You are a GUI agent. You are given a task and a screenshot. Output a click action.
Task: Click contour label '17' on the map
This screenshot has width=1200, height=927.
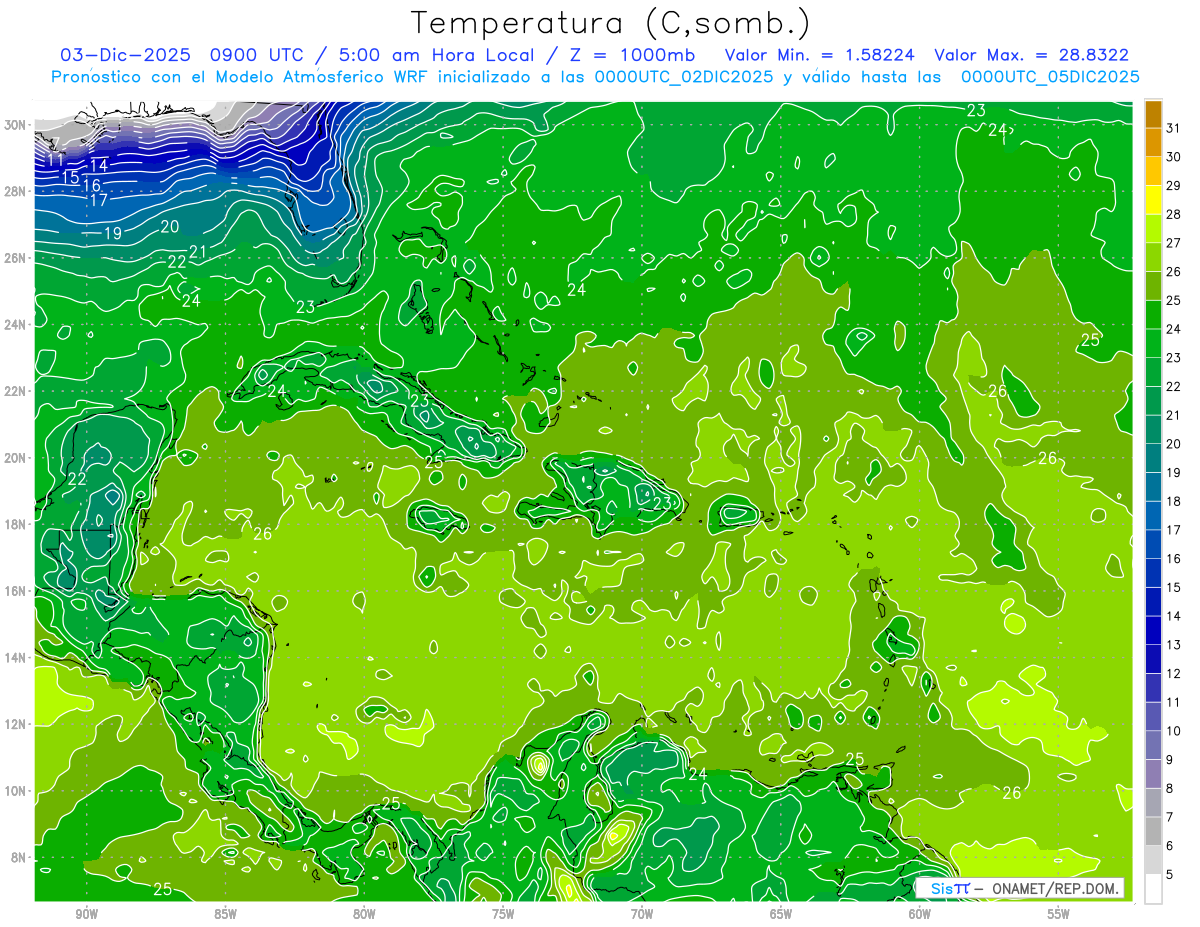point(99,201)
